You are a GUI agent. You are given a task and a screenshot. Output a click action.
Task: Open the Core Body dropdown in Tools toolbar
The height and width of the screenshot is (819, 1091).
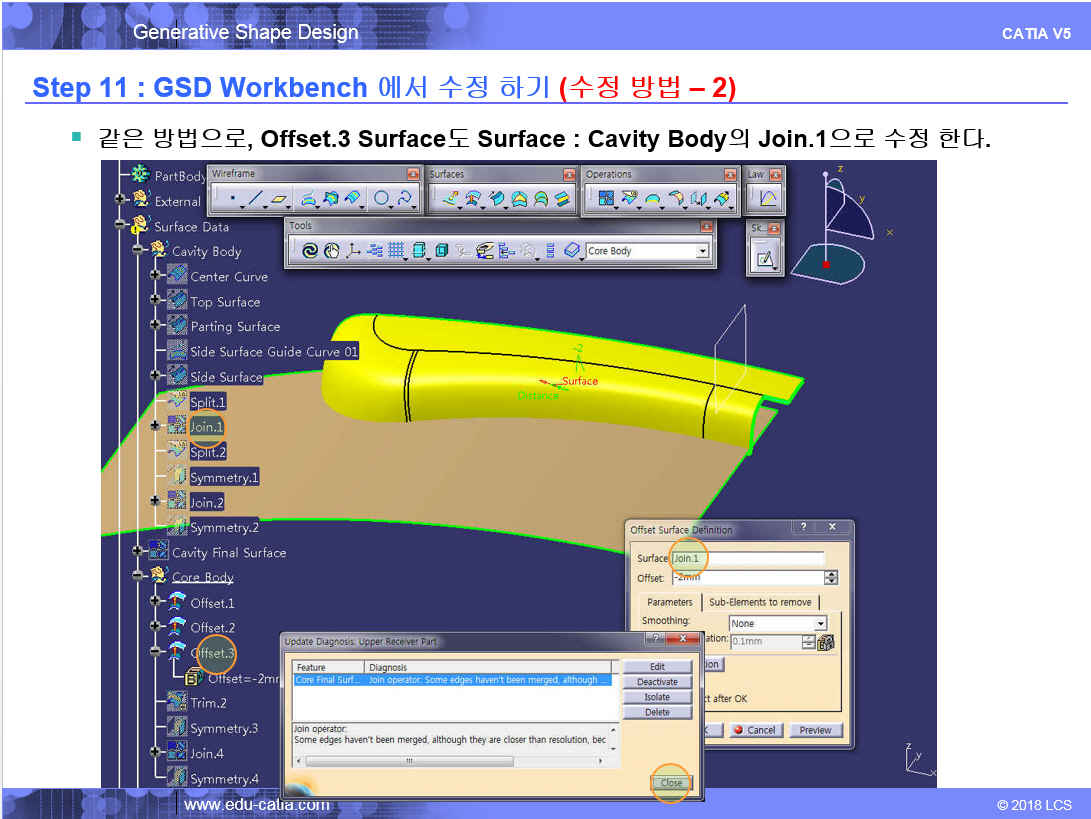coord(703,251)
